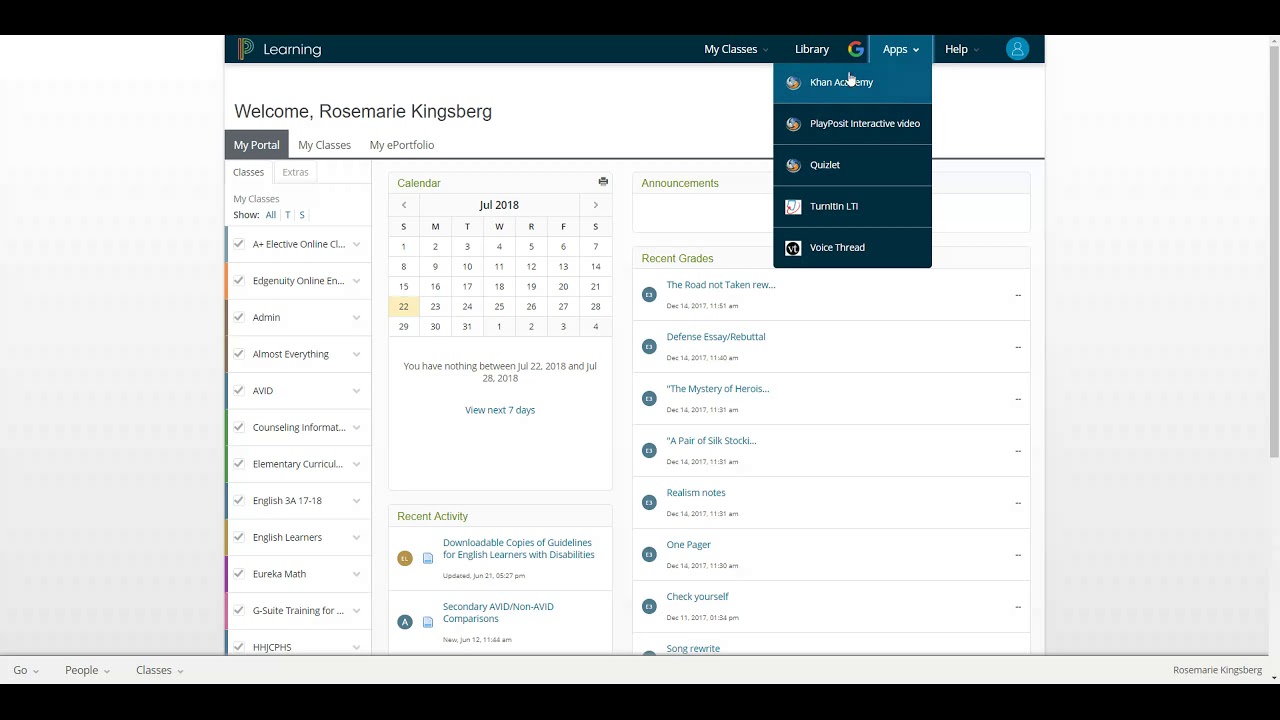The height and width of the screenshot is (720, 1280).
Task: Click the Voice Thread app icon
Action: coord(793,248)
